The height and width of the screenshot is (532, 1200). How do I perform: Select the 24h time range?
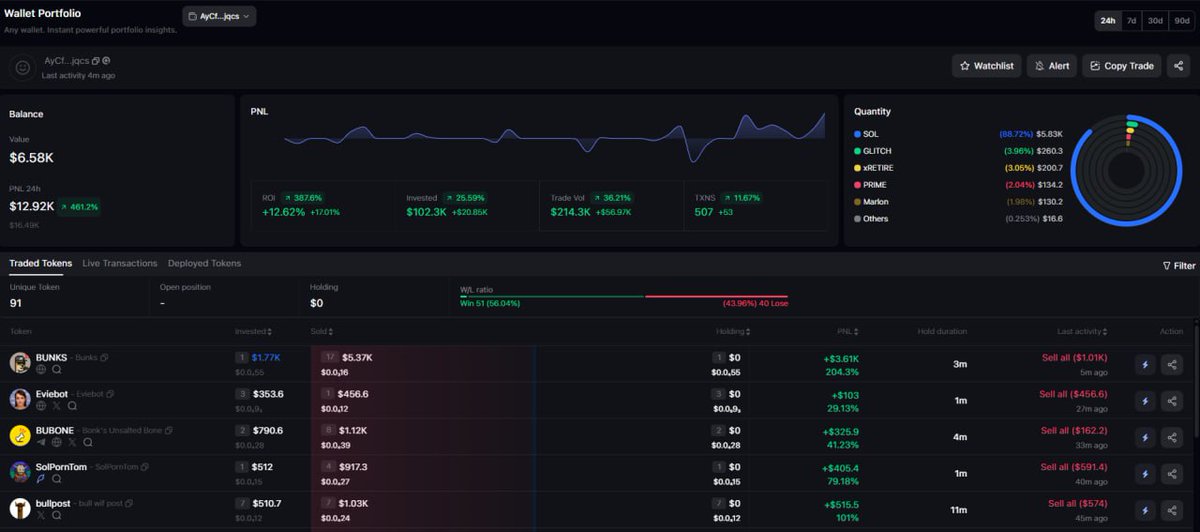coord(1108,20)
